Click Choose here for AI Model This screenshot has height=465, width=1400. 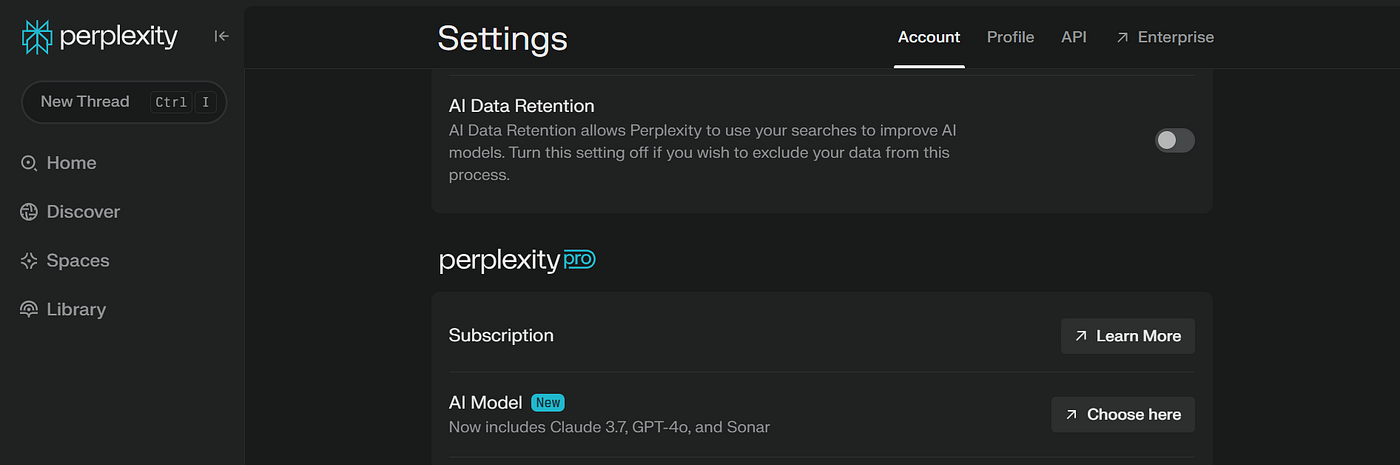pyautogui.click(x=1123, y=414)
